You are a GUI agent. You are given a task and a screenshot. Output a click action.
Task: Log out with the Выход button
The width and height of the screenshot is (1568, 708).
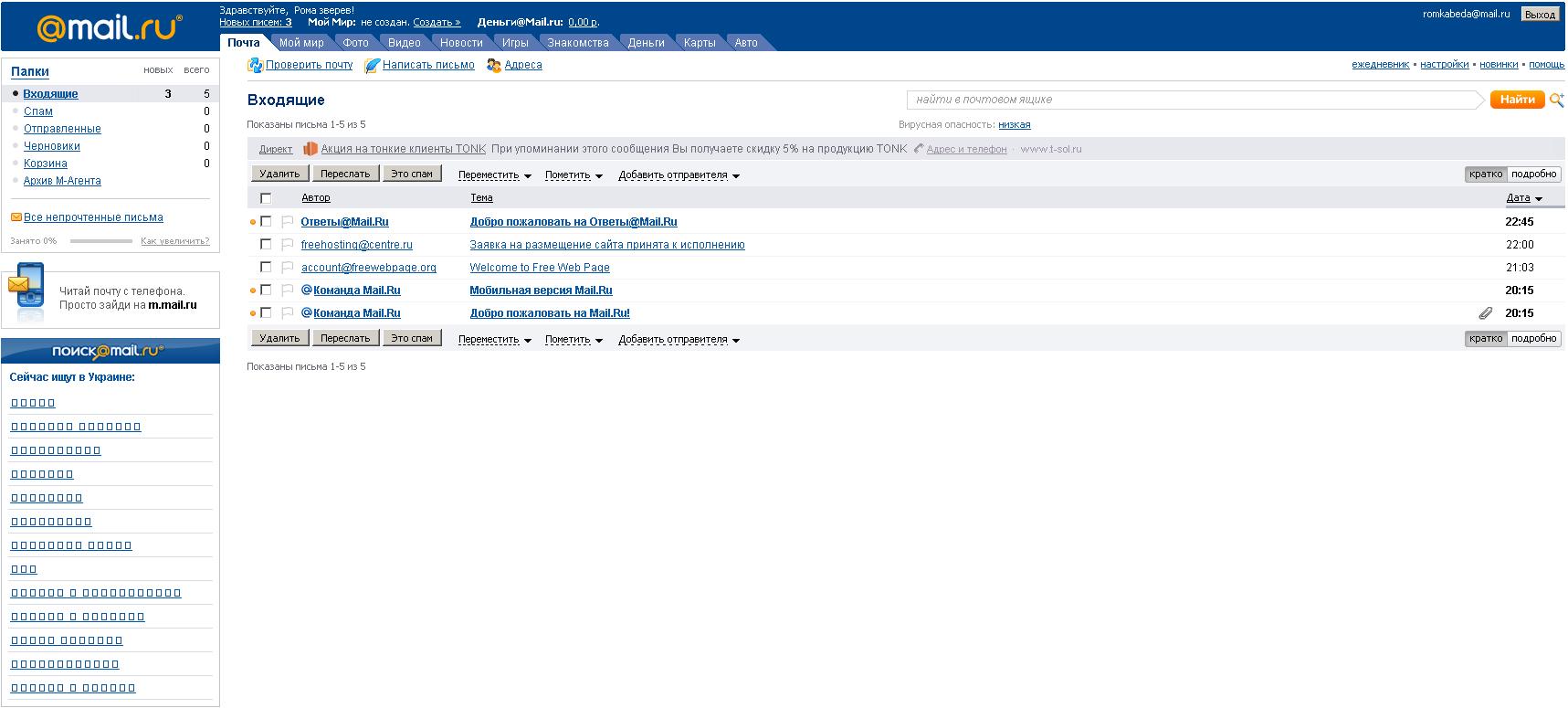(1540, 15)
